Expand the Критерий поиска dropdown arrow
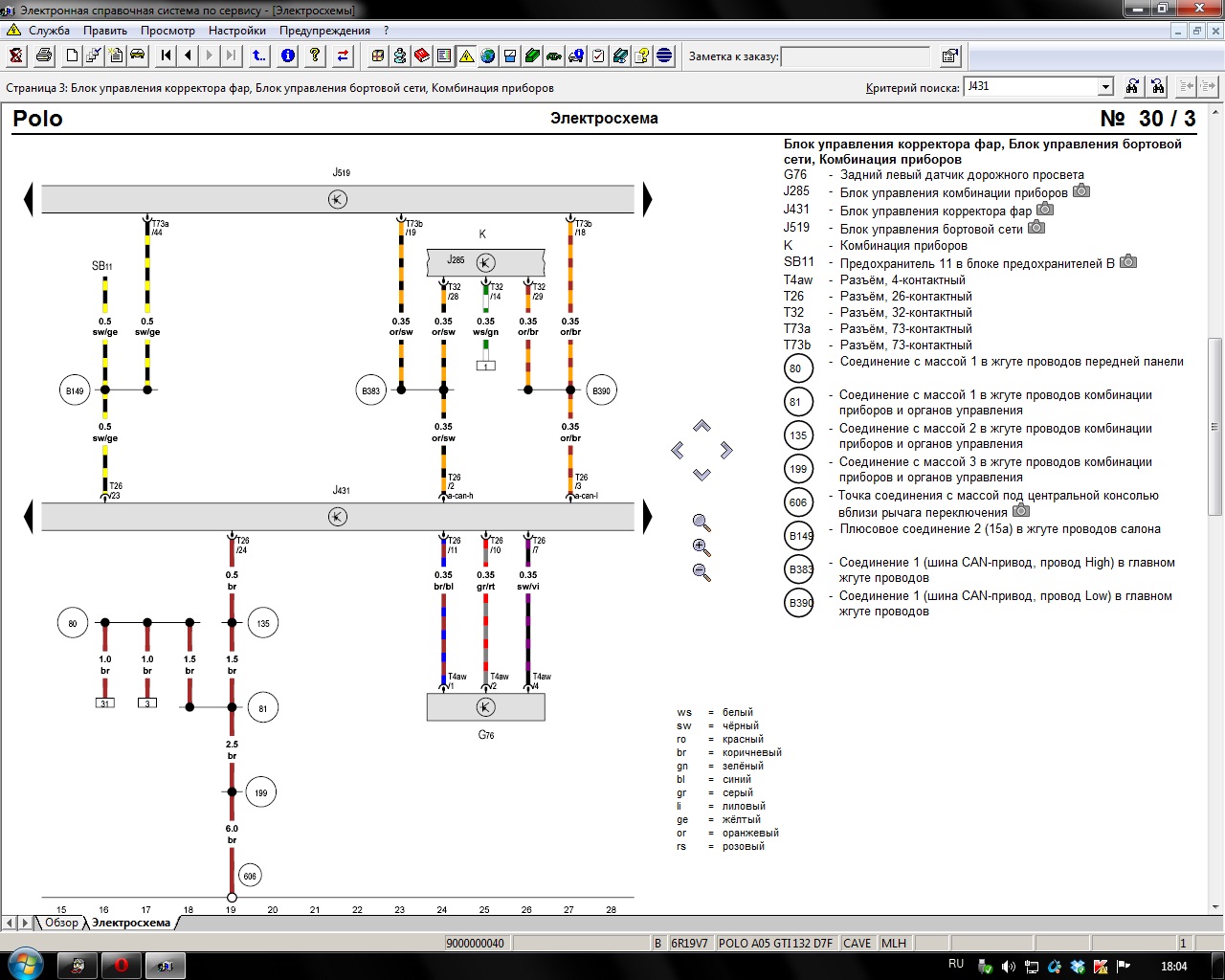 click(x=1105, y=87)
